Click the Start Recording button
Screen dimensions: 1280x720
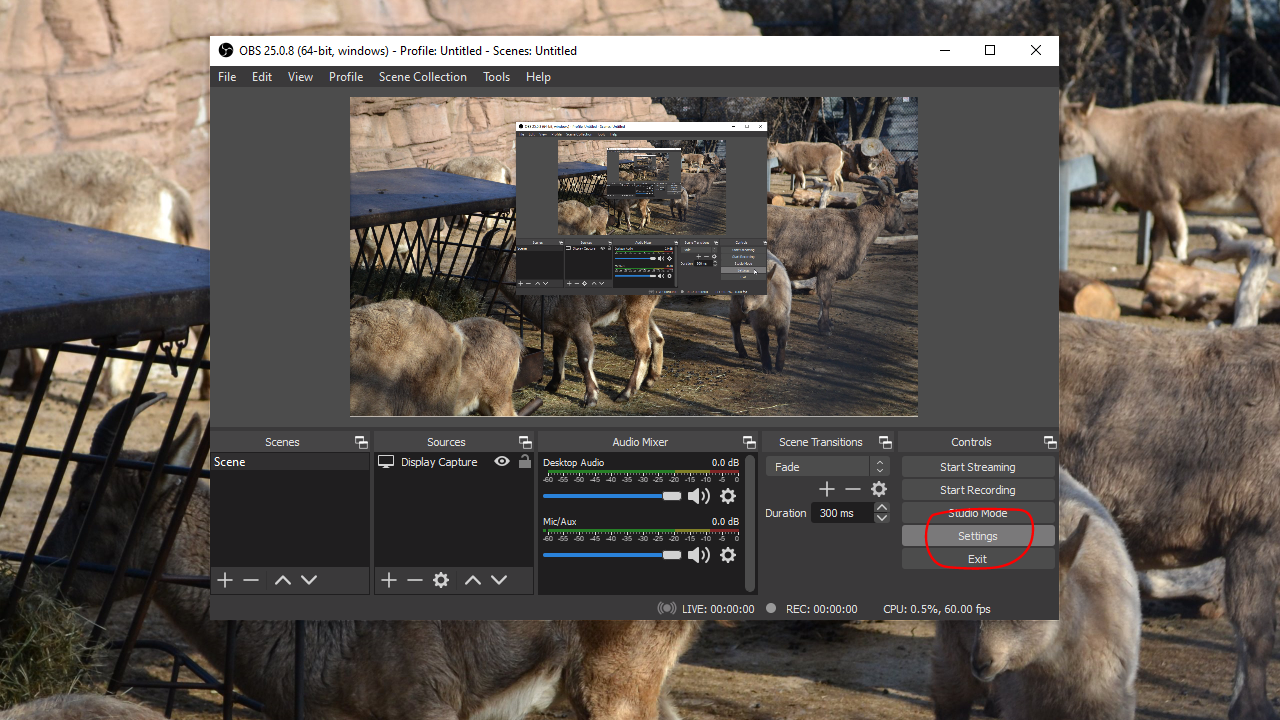[977, 490]
